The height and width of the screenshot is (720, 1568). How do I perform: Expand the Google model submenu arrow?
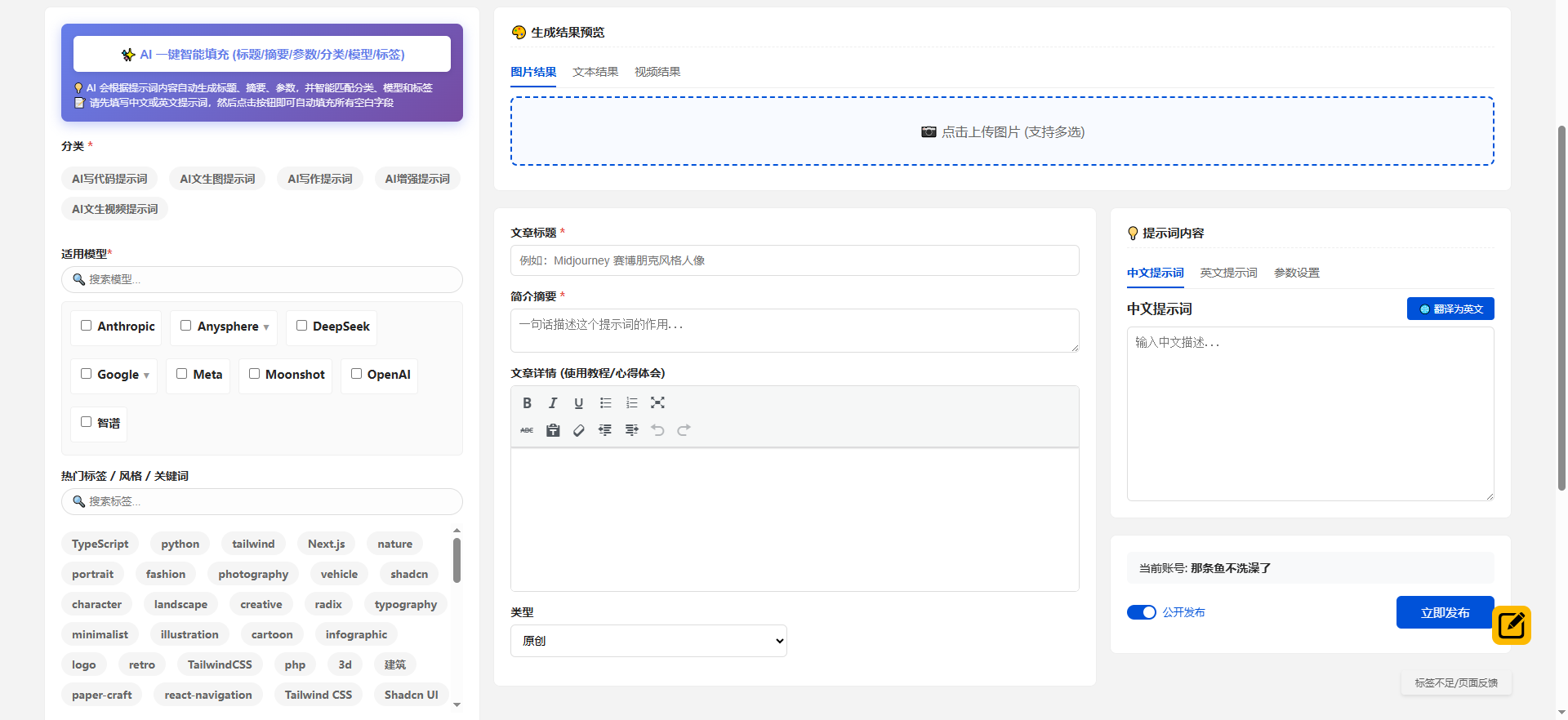(146, 376)
